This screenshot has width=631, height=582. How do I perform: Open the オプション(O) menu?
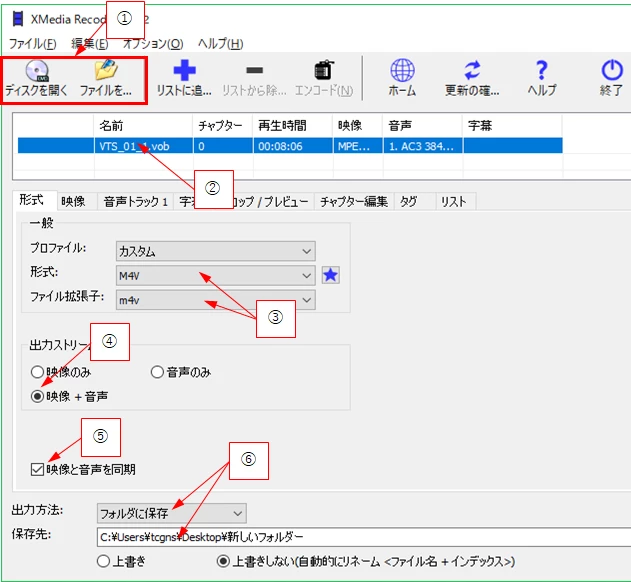tap(153, 43)
